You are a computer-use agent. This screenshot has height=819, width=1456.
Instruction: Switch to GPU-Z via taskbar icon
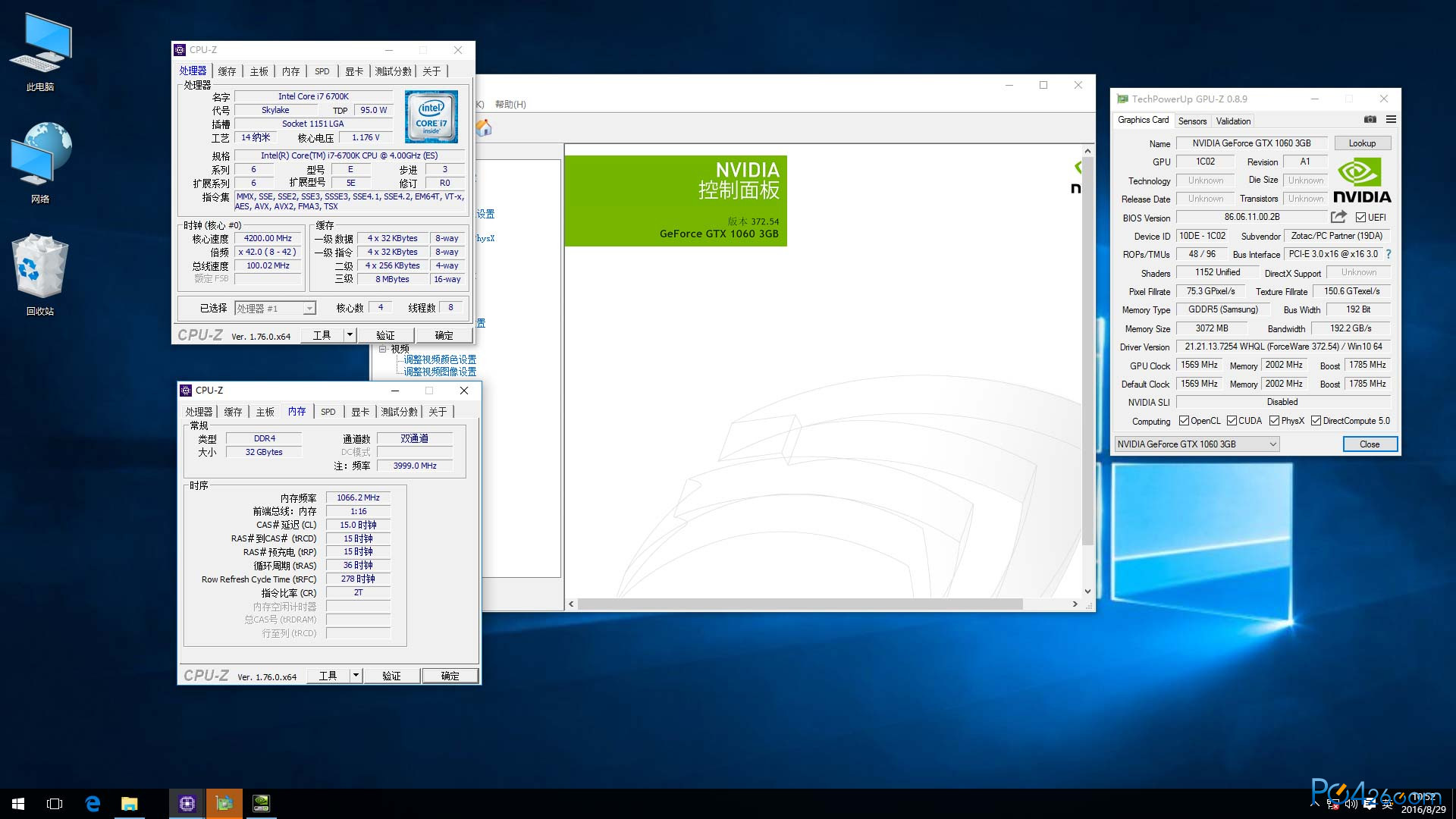pos(224,804)
